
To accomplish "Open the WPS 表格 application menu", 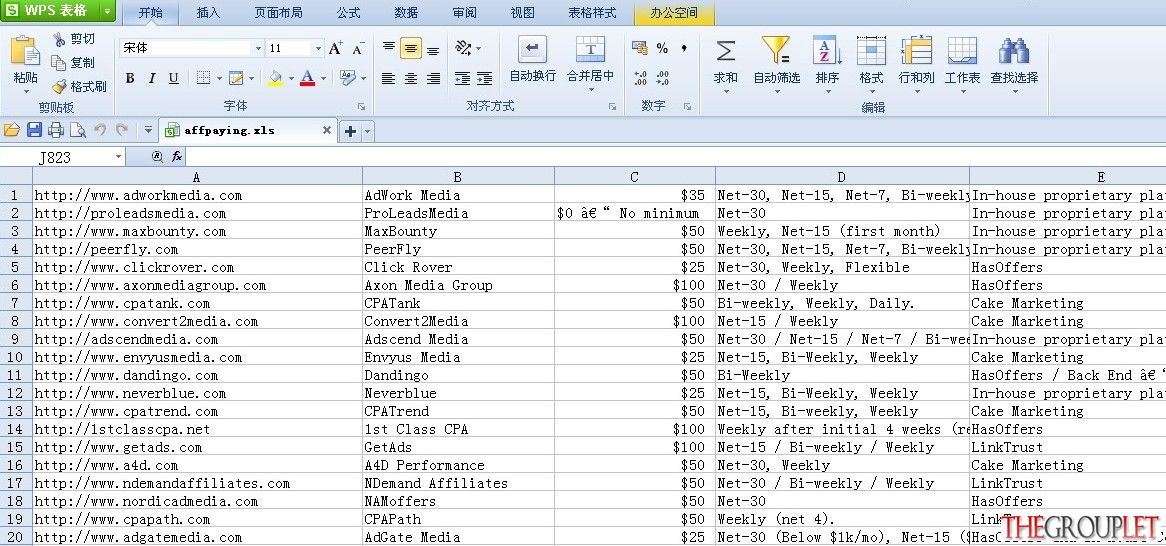I will (x=58, y=10).
